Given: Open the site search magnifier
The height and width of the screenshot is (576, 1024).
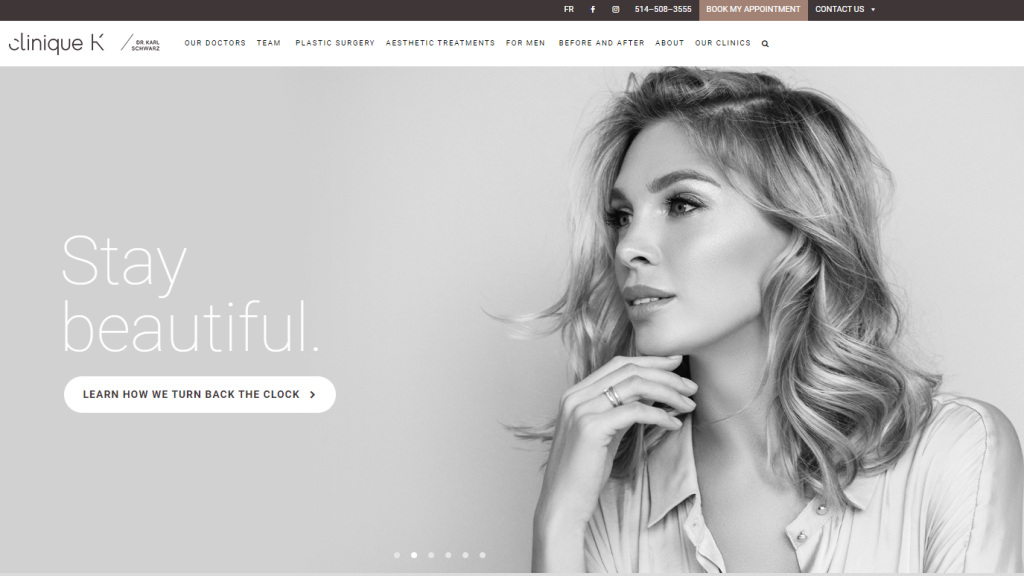Looking at the screenshot, I should (765, 43).
